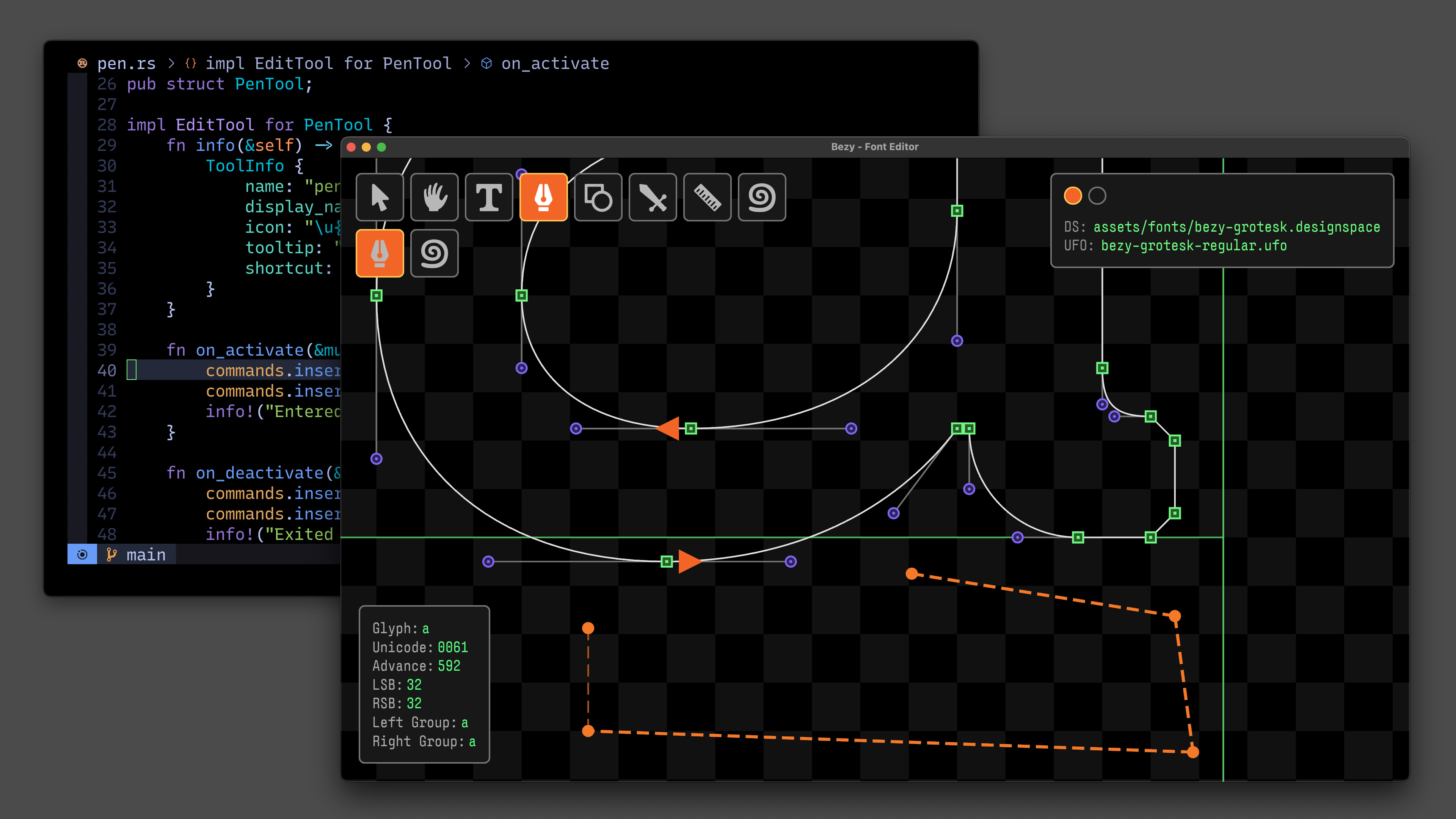1456x819 pixels.
Task: Select the Text tool
Action: pos(489,197)
